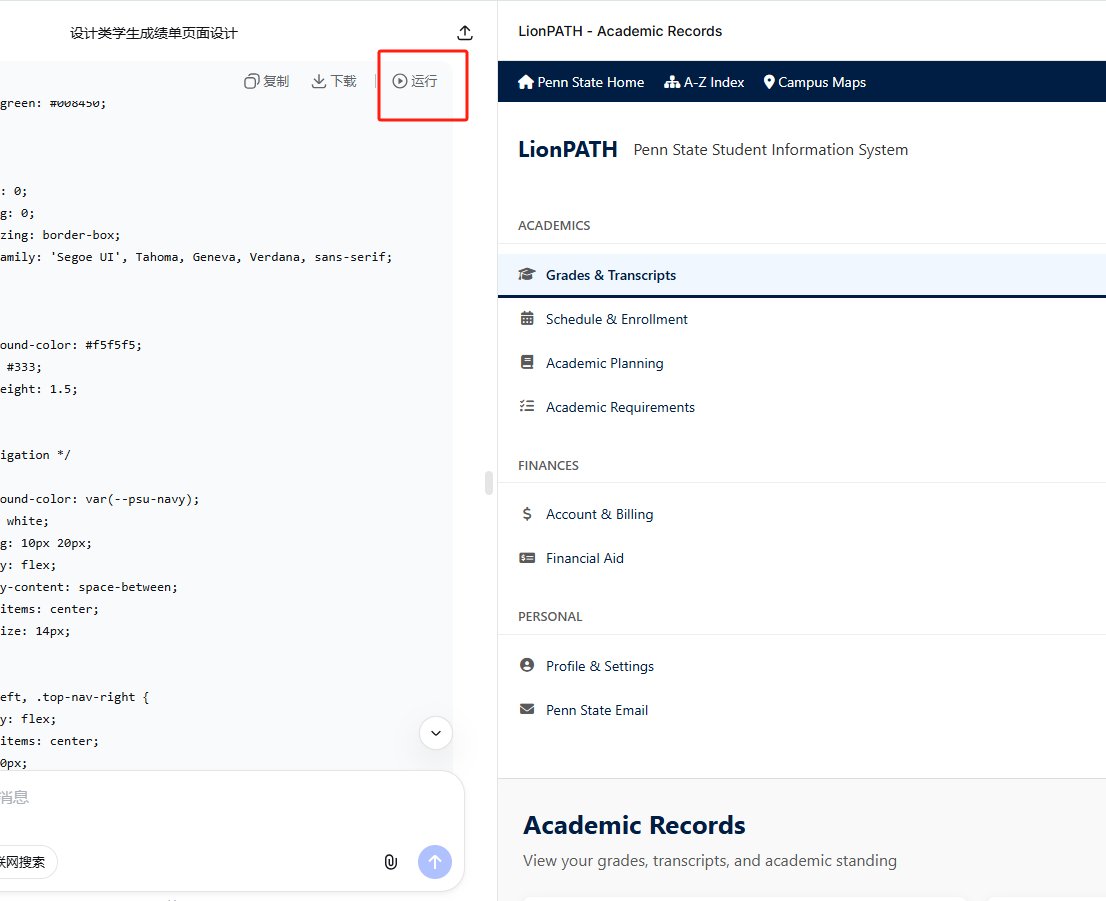Click the code line with 'Segoe UI' fonts
The width and height of the screenshot is (1106, 901).
point(196,257)
